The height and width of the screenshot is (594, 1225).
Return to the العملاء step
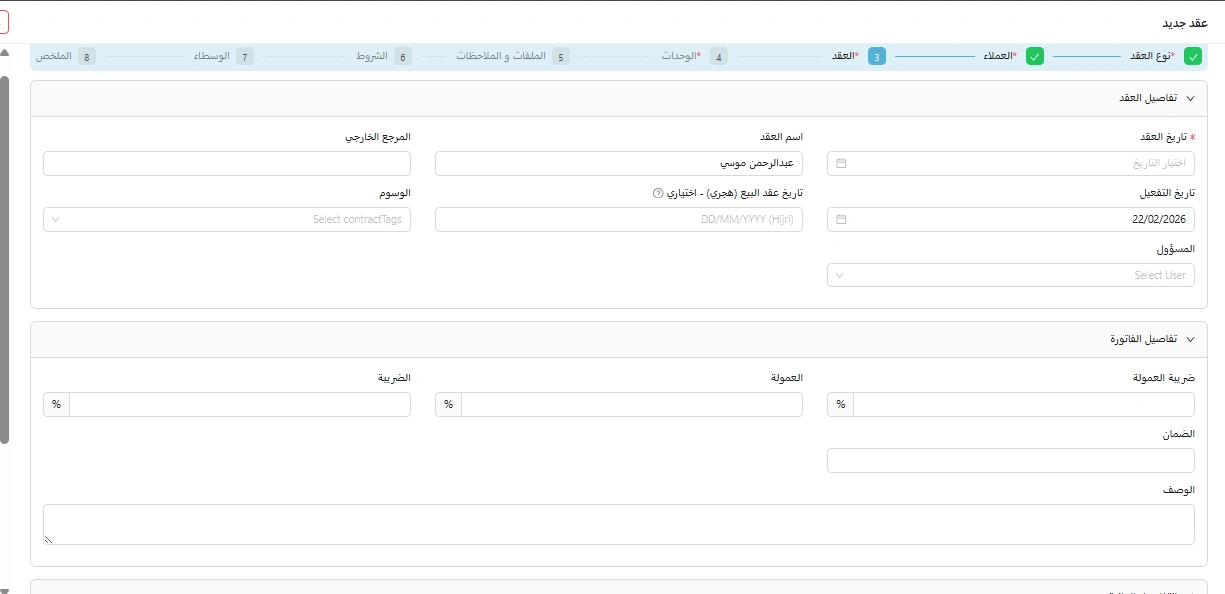[x=1013, y=56]
